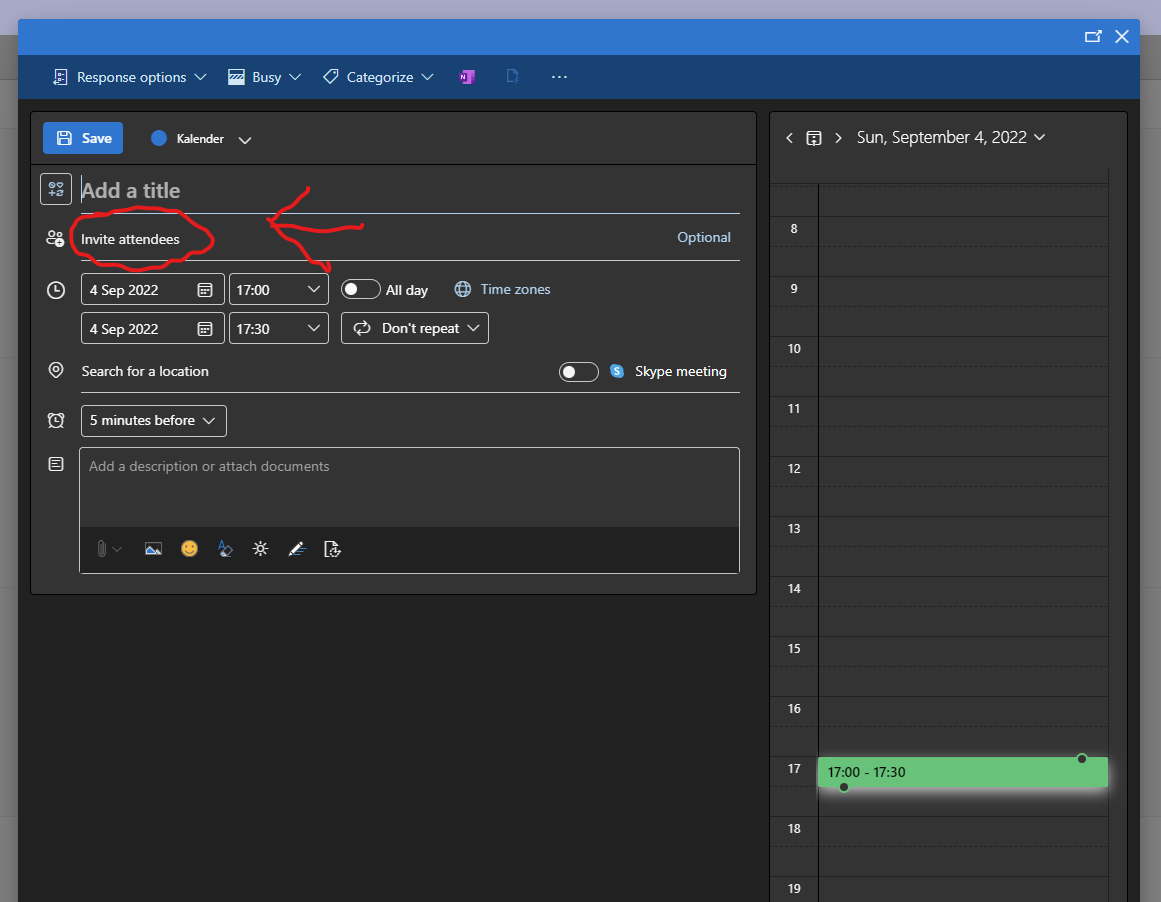This screenshot has width=1161, height=902.
Task: Go to the next day with right arrow
Action: click(x=838, y=138)
